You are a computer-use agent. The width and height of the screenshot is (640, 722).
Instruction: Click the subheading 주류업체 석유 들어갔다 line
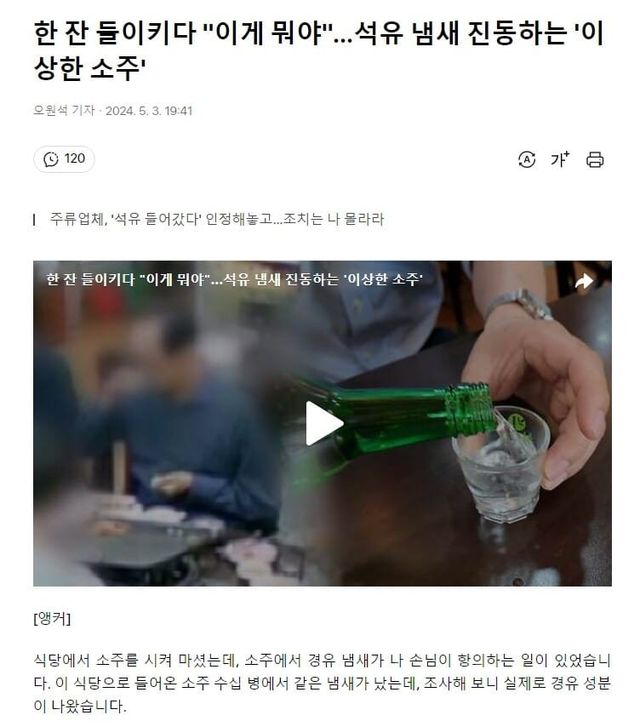click(216, 219)
